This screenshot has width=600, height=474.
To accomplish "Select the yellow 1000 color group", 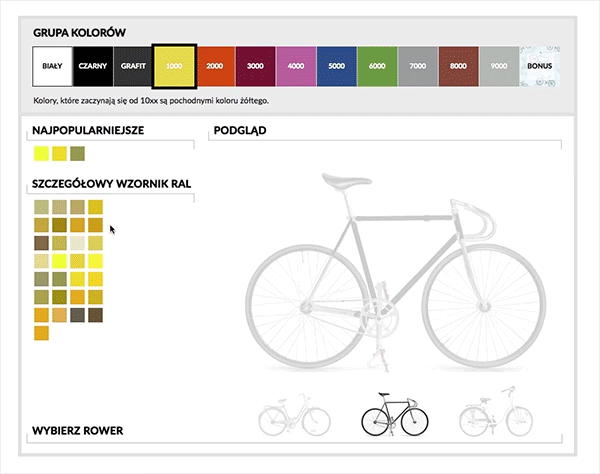I will click(174, 66).
